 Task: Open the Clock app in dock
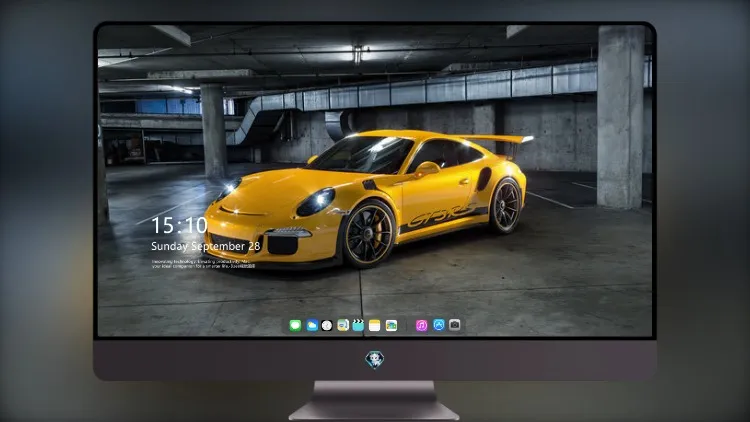pos(327,326)
